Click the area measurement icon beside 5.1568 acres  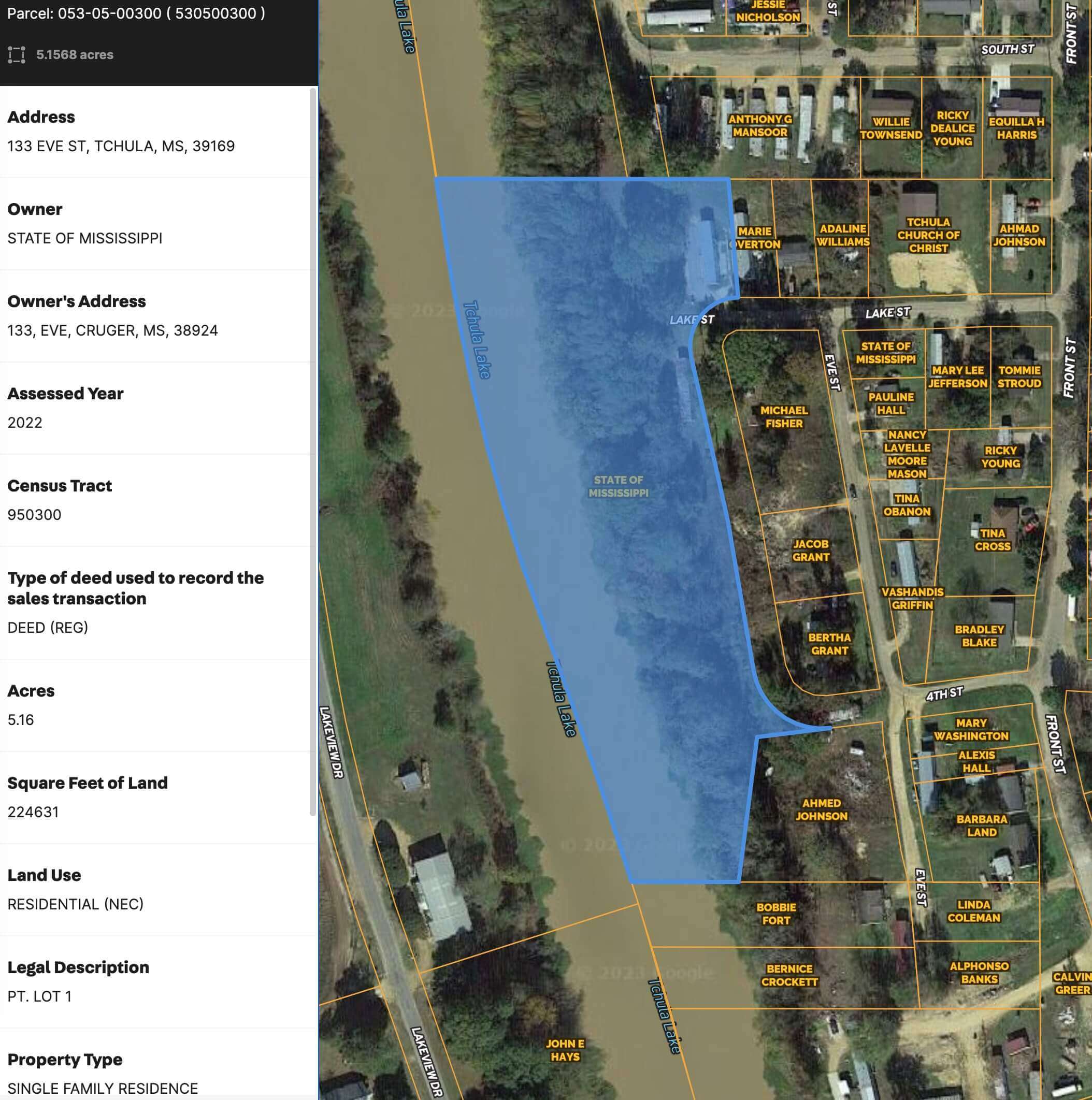[x=17, y=55]
